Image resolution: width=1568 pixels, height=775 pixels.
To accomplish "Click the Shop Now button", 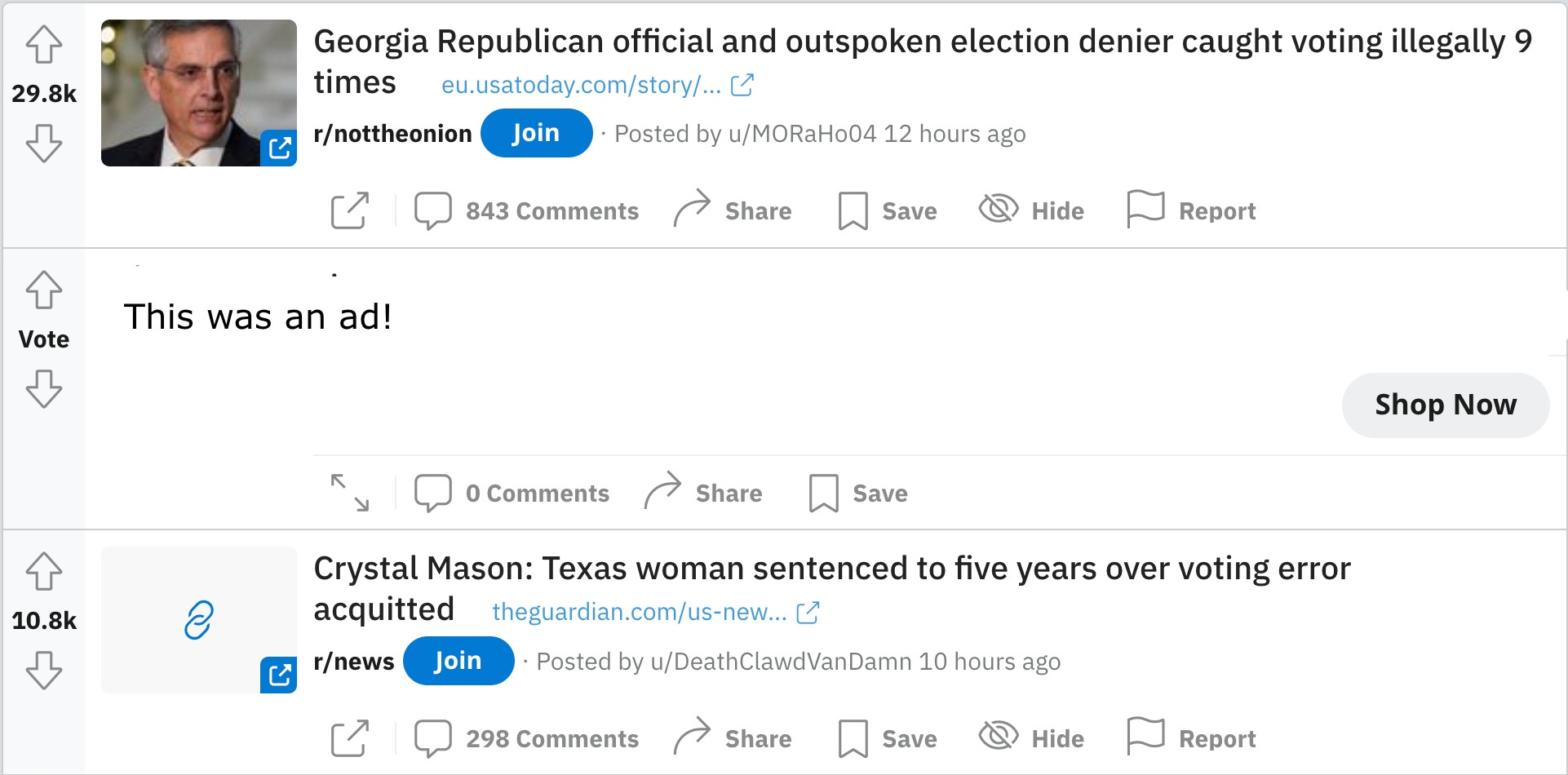I will (1445, 405).
